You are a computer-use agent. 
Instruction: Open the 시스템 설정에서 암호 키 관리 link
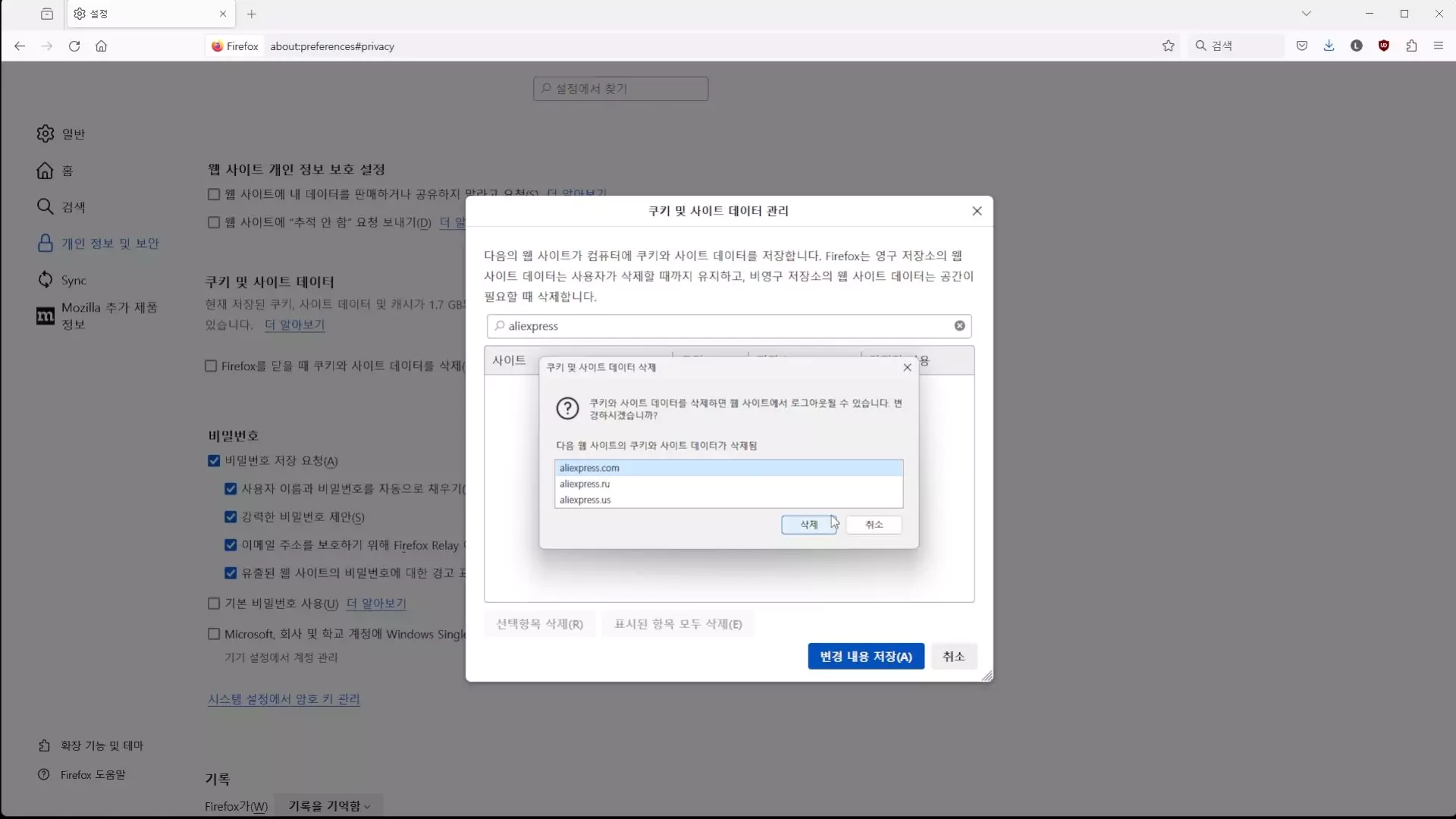(x=283, y=698)
